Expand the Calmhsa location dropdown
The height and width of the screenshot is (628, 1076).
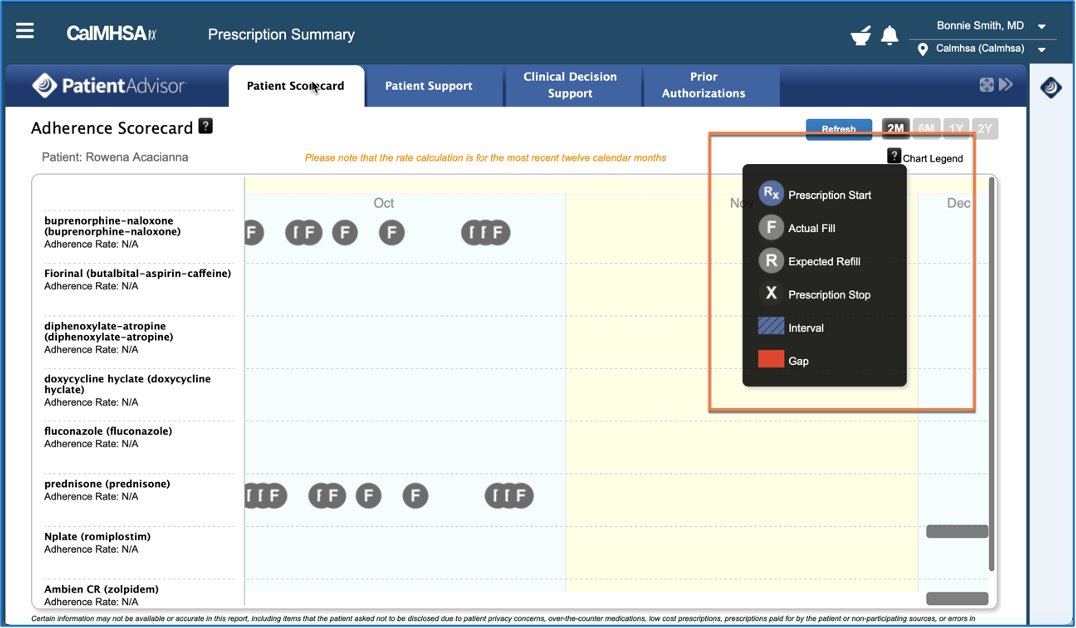point(1042,49)
